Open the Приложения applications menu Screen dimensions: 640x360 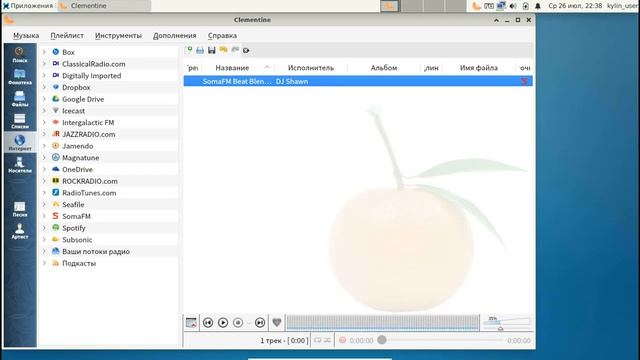coord(28,6)
